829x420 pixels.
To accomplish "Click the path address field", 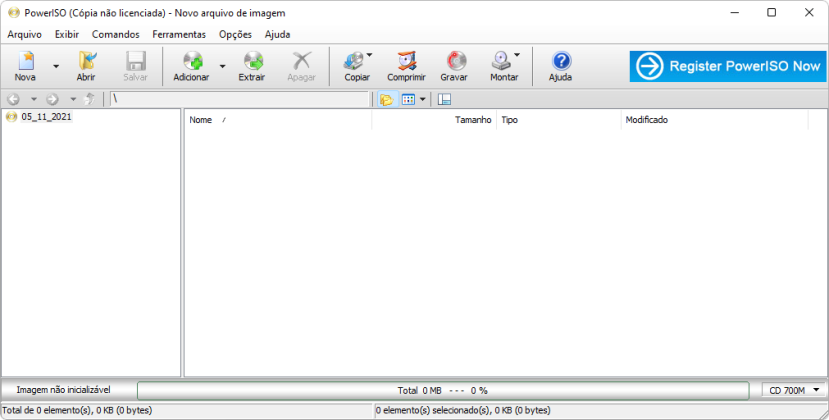I will point(240,99).
